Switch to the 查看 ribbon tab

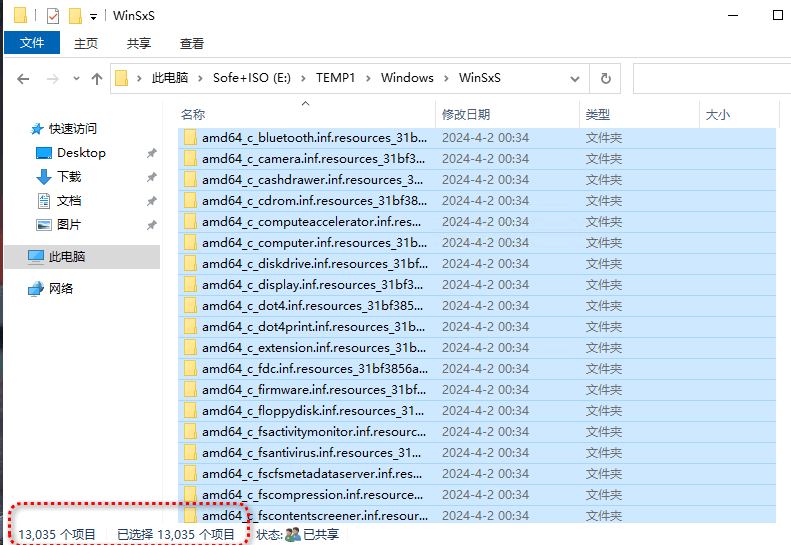(x=191, y=43)
